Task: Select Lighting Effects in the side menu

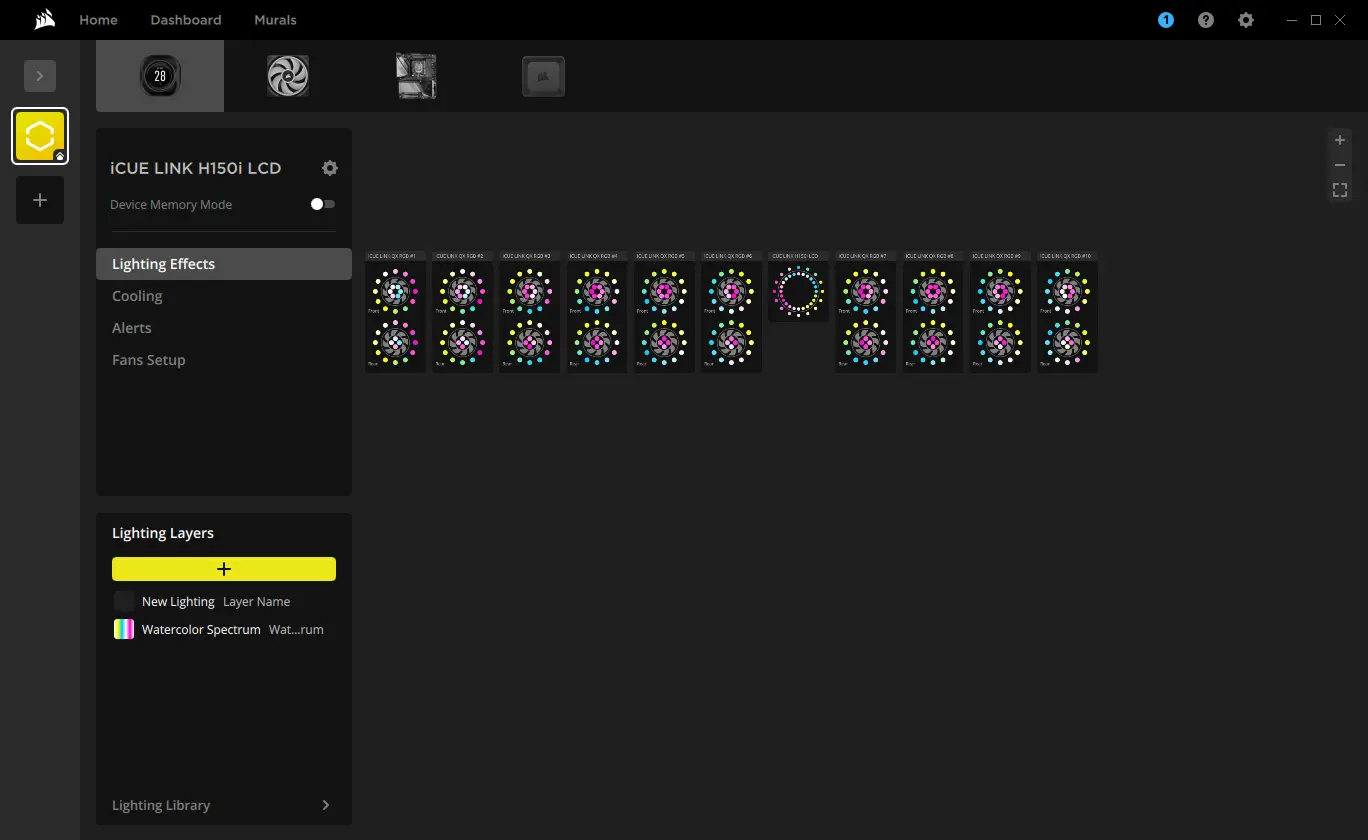Action: pos(224,264)
